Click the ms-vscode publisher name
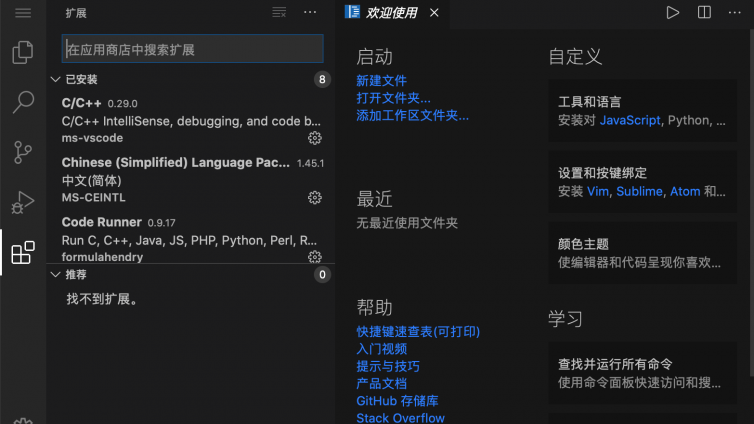 pos(92,138)
